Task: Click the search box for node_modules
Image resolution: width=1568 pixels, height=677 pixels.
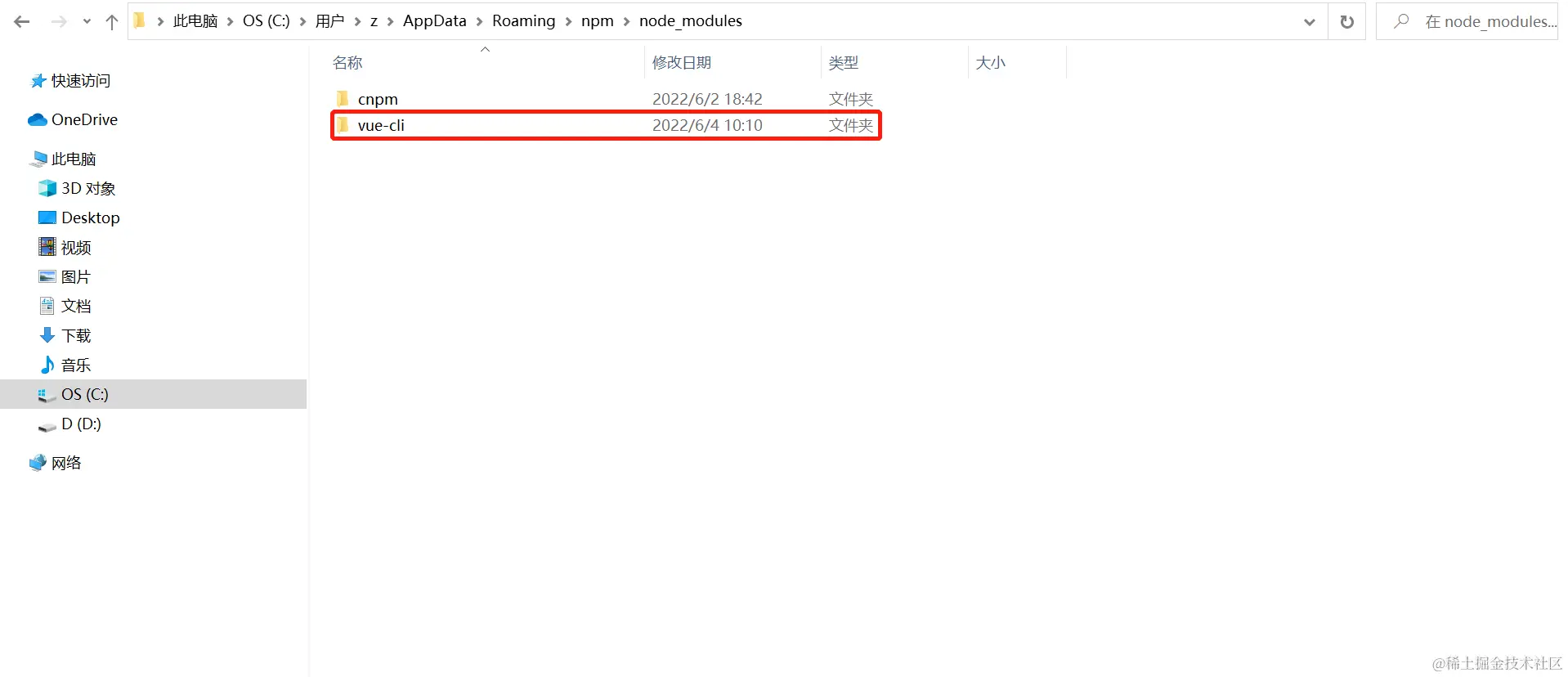Action: click(x=1468, y=21)
